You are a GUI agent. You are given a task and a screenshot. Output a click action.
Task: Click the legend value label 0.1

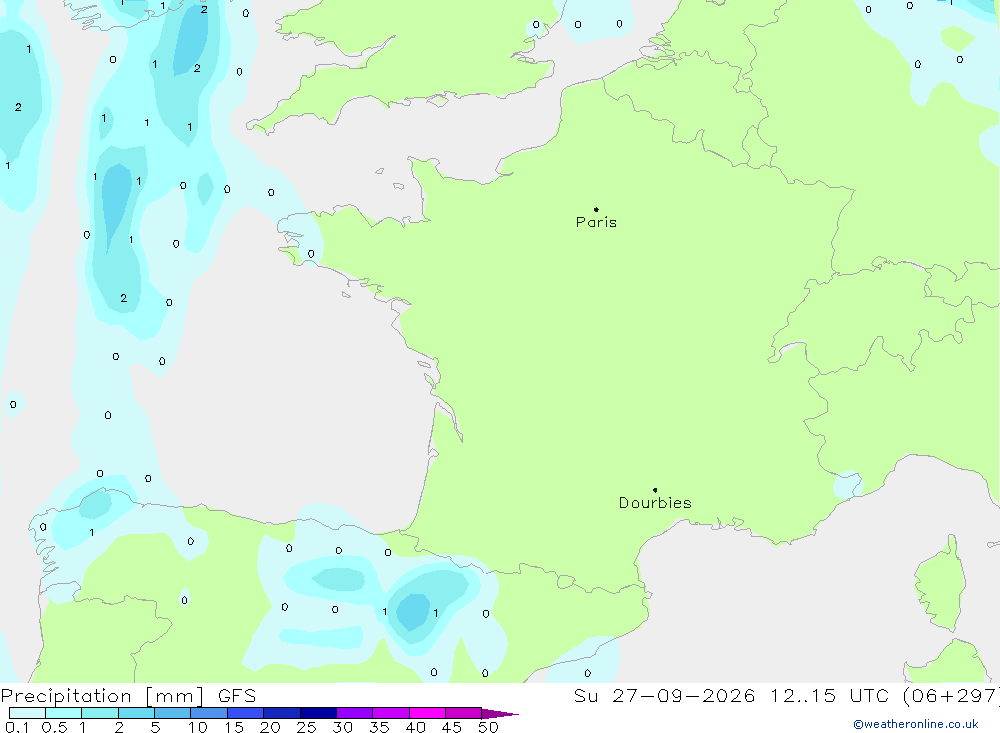tap(17, 727)
